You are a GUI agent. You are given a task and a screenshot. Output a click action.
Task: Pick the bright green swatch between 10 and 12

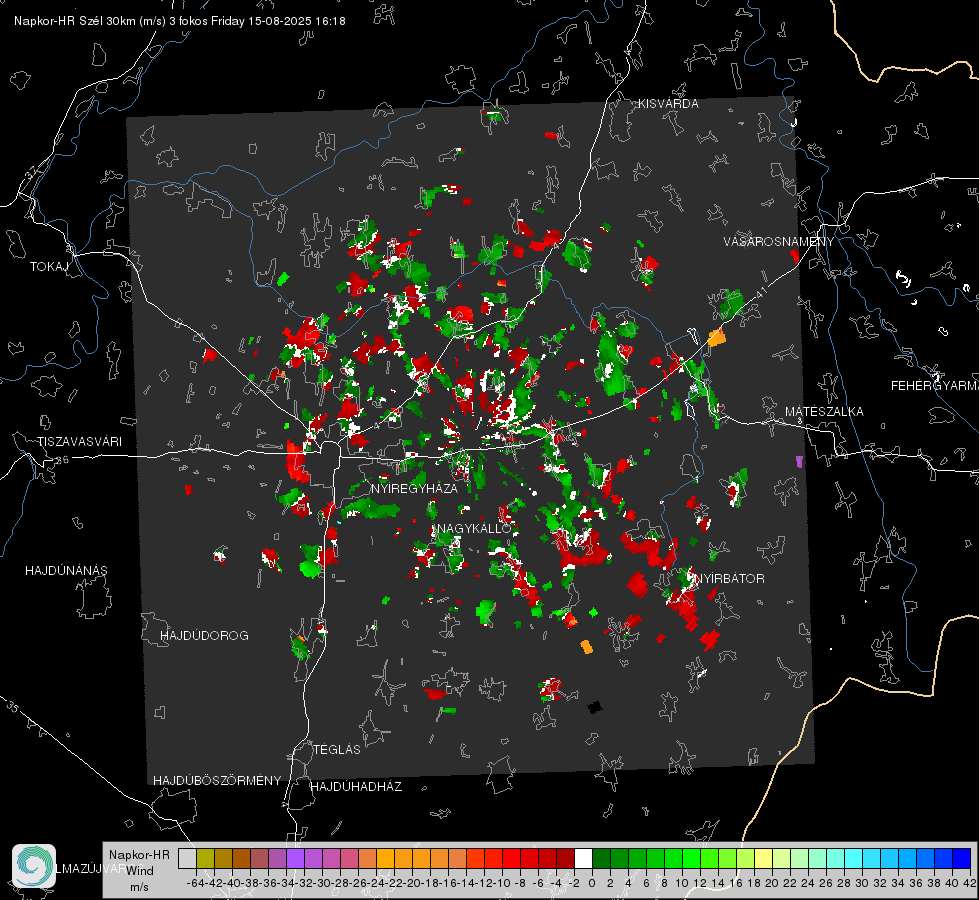tap(691, 858)
